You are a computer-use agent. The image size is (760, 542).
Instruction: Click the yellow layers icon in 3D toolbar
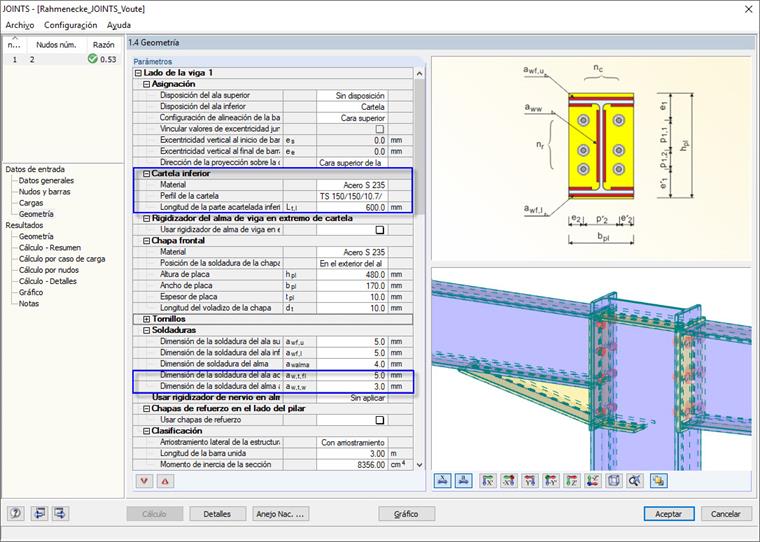pos(658,481)
